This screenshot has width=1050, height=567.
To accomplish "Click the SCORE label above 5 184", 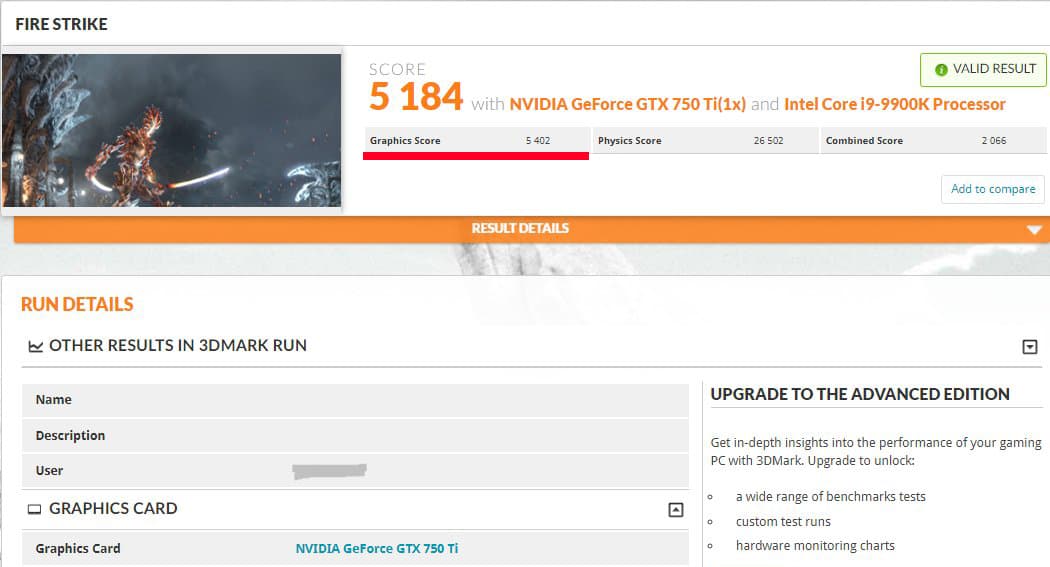I will click(x=397, y=70).
